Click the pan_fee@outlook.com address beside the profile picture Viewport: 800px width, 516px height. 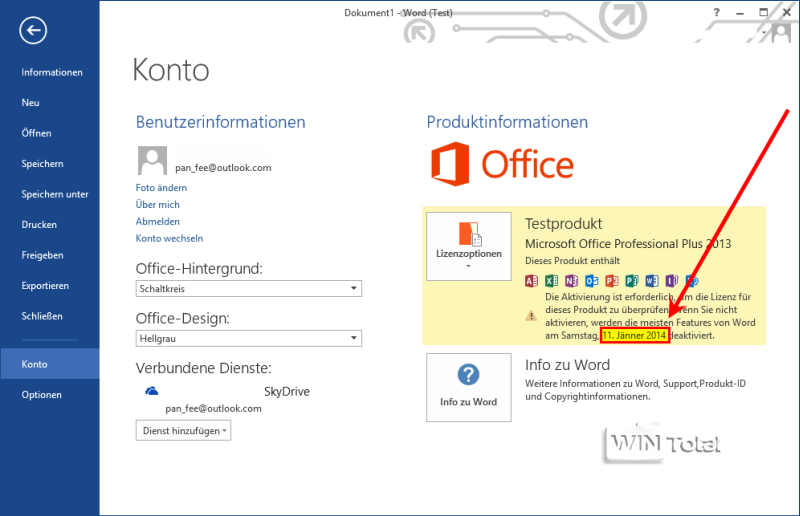click(223, 168)
